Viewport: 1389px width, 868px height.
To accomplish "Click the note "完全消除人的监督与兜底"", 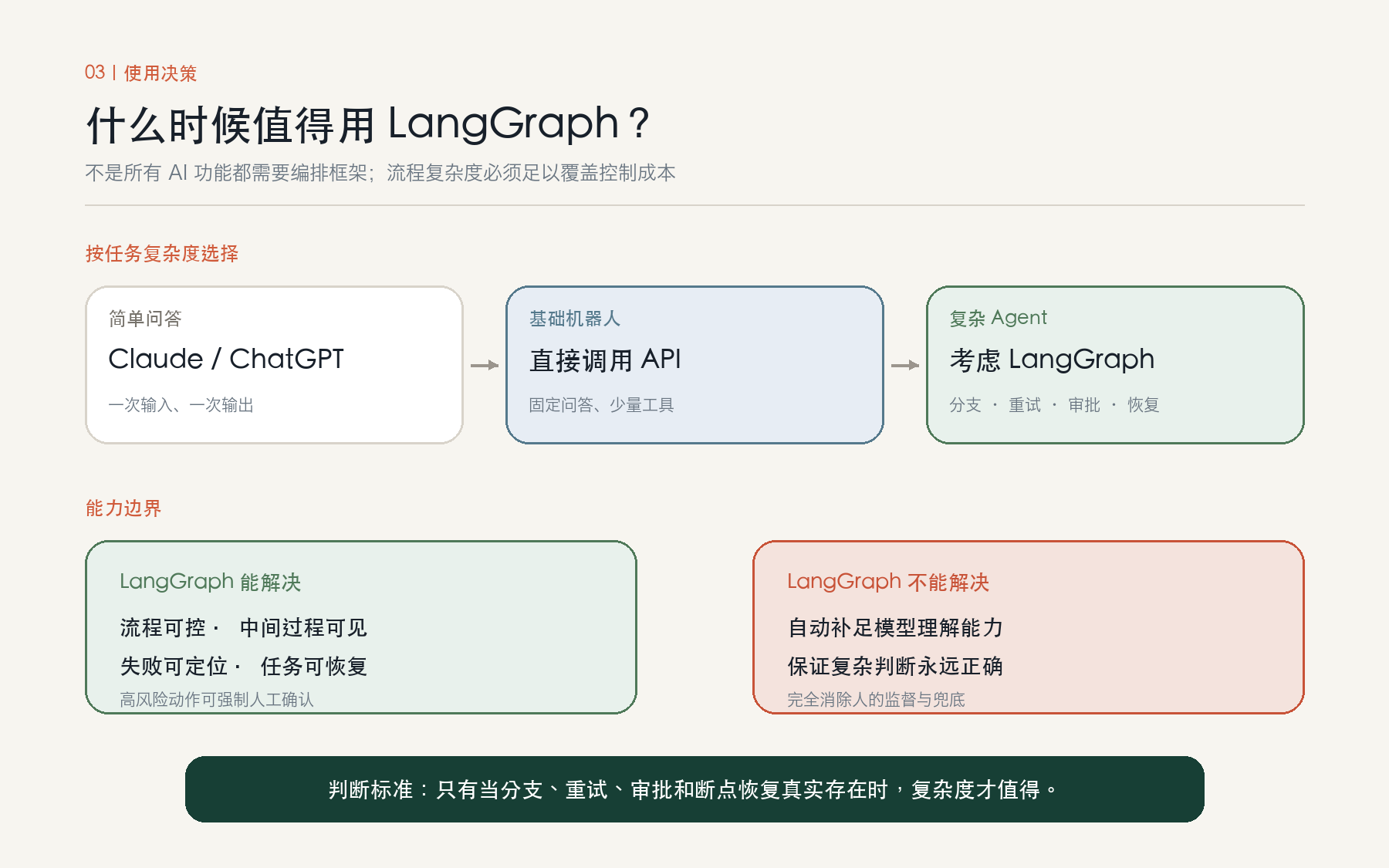I will point(876,700).
